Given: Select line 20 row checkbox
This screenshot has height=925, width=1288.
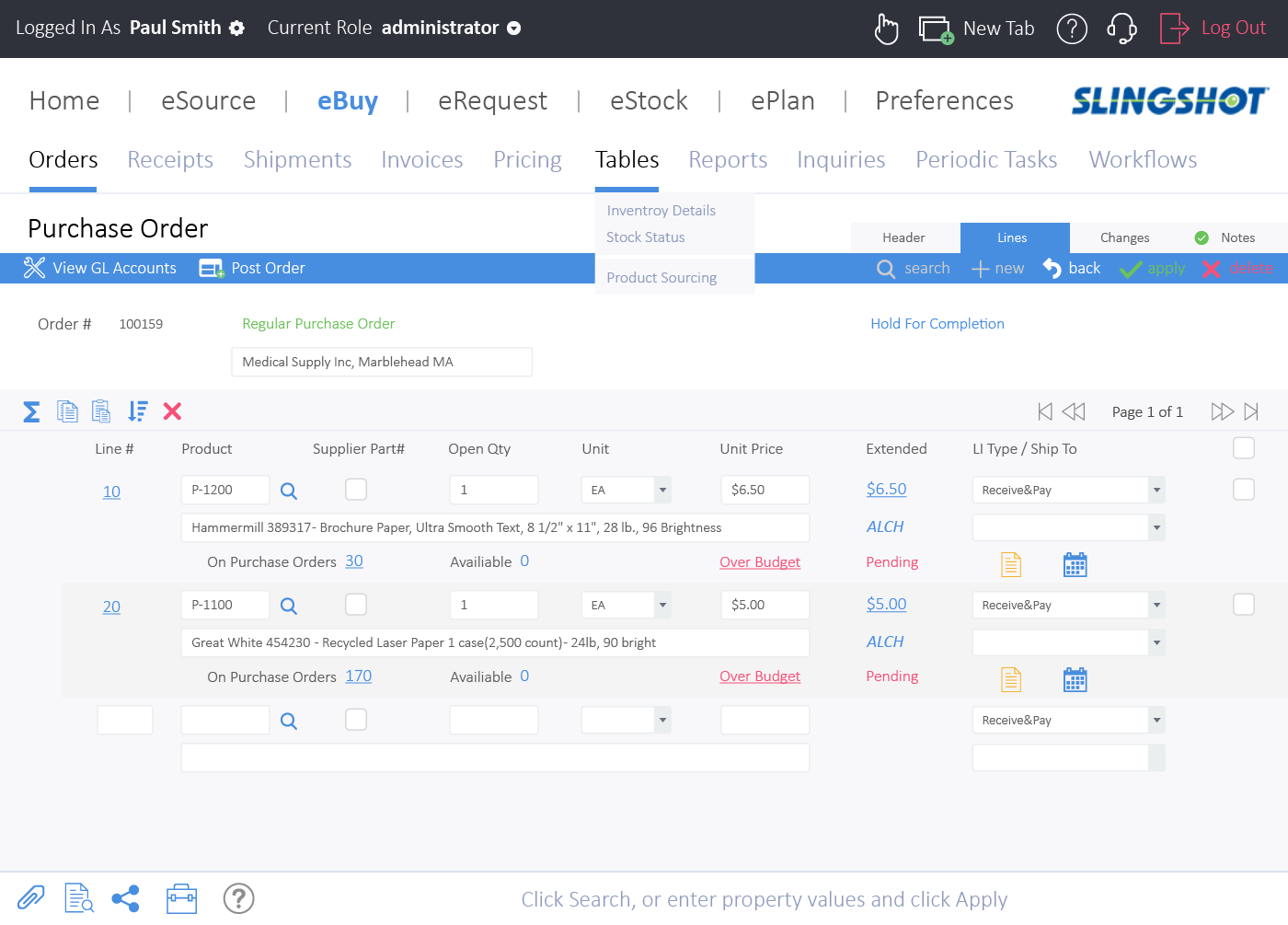Looking at the screenshot, I should pos(1243,605).
